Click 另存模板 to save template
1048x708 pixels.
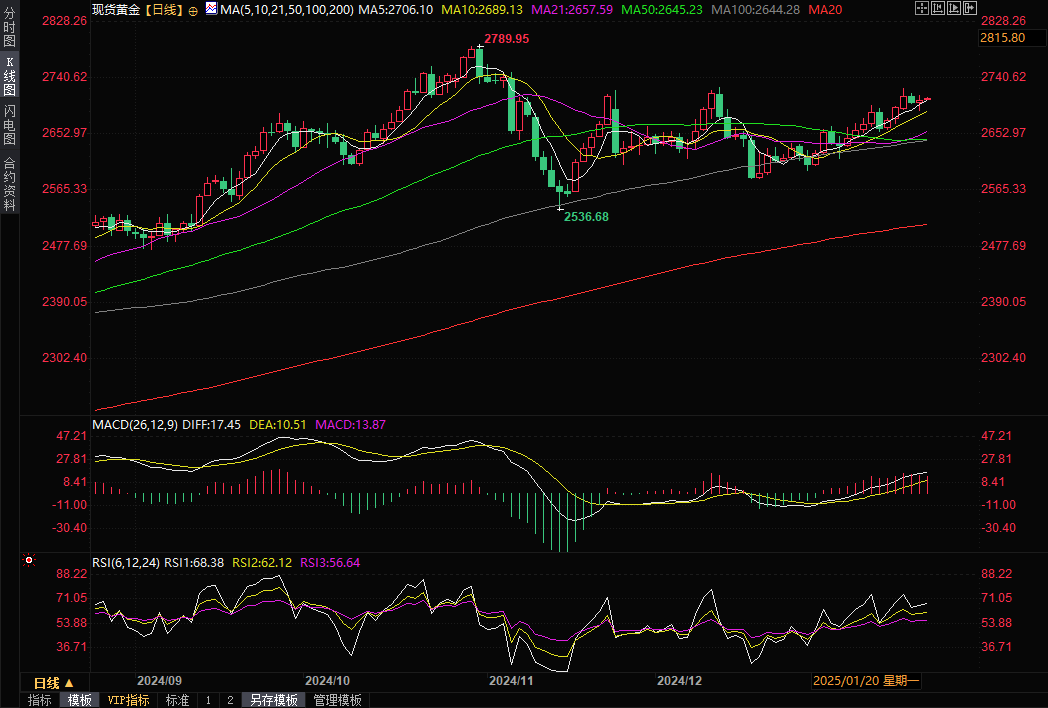[x=274, y=700]
